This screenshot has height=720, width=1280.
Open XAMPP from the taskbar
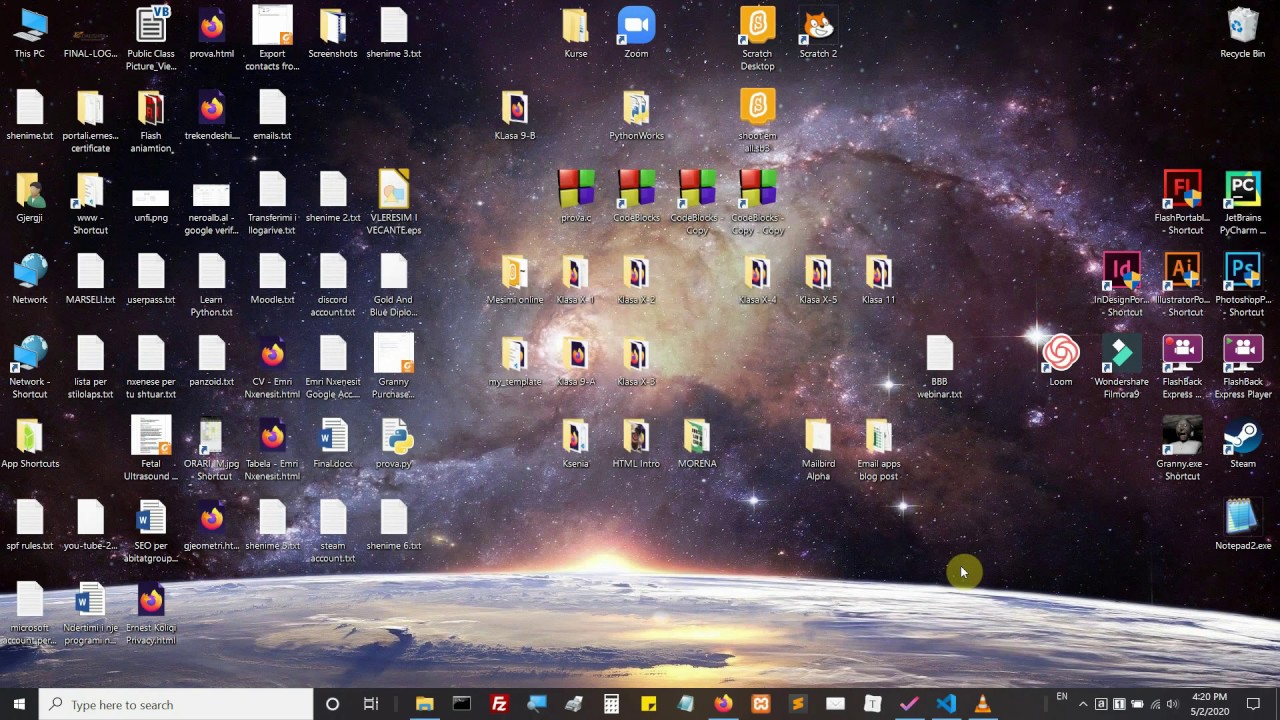point(761,704)
